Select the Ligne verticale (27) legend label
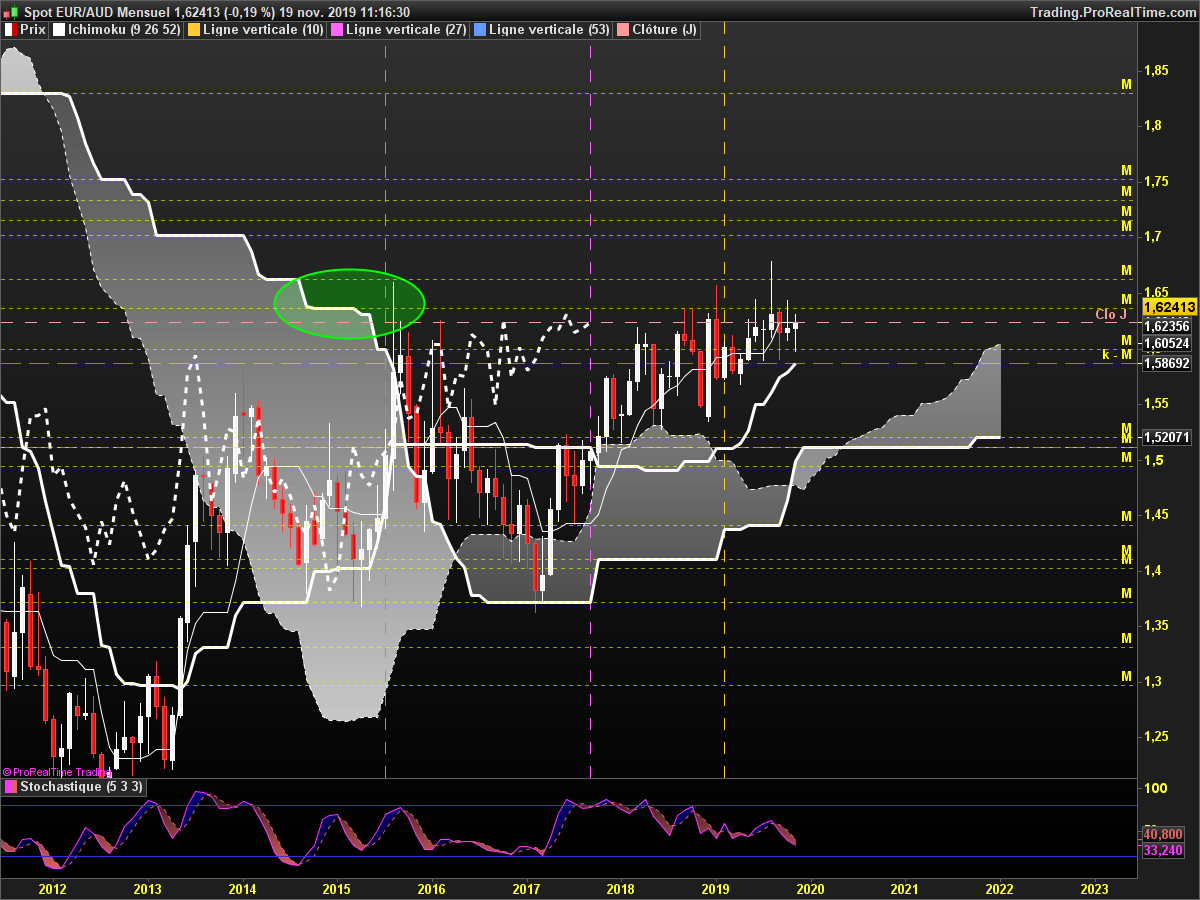Viewport: 1200px width, 900px height. (x=406, y=30)
